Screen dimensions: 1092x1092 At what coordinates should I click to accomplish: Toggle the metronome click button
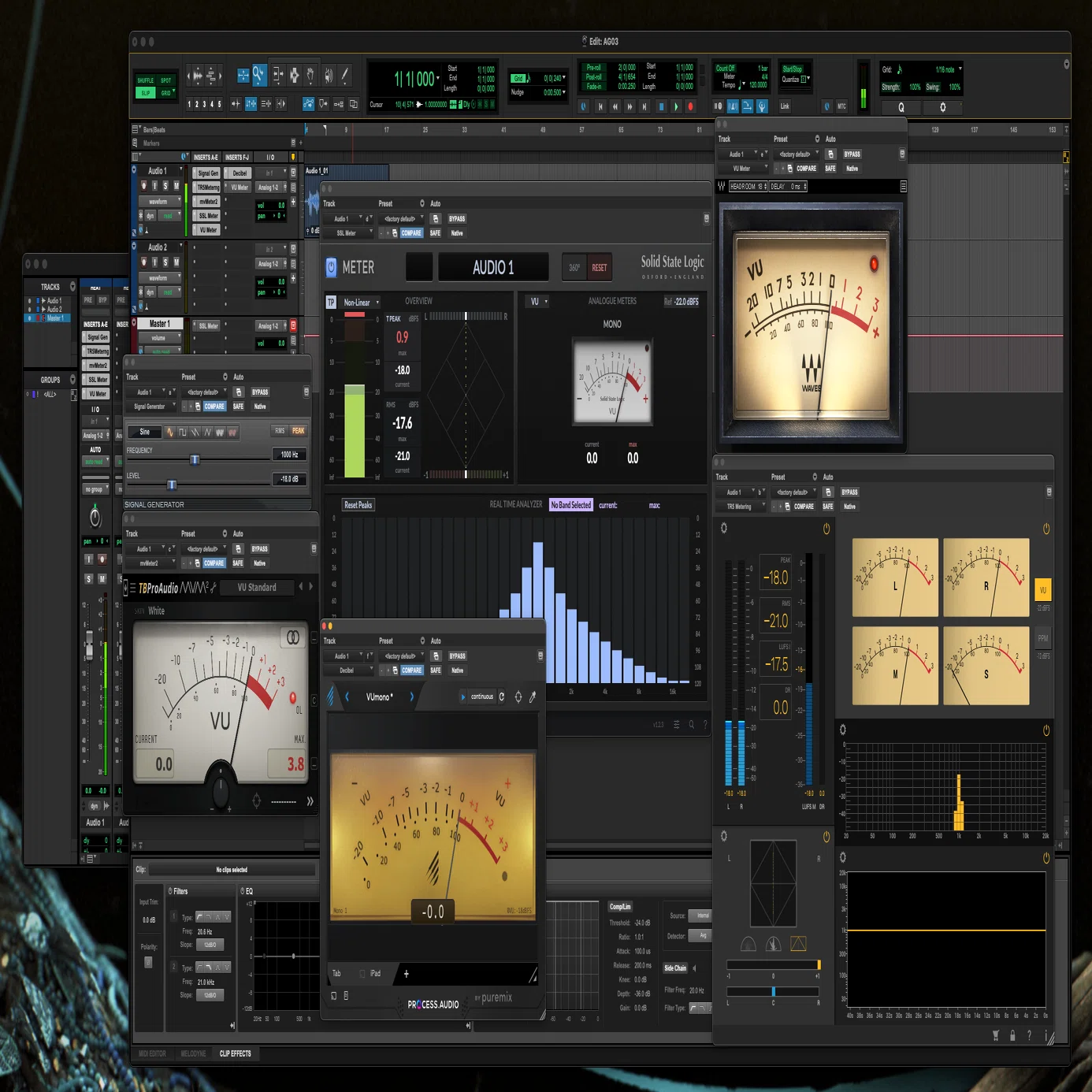733,106
